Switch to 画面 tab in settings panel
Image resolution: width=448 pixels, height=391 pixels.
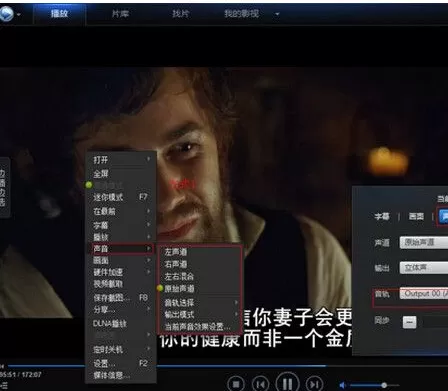click(416, 217)
